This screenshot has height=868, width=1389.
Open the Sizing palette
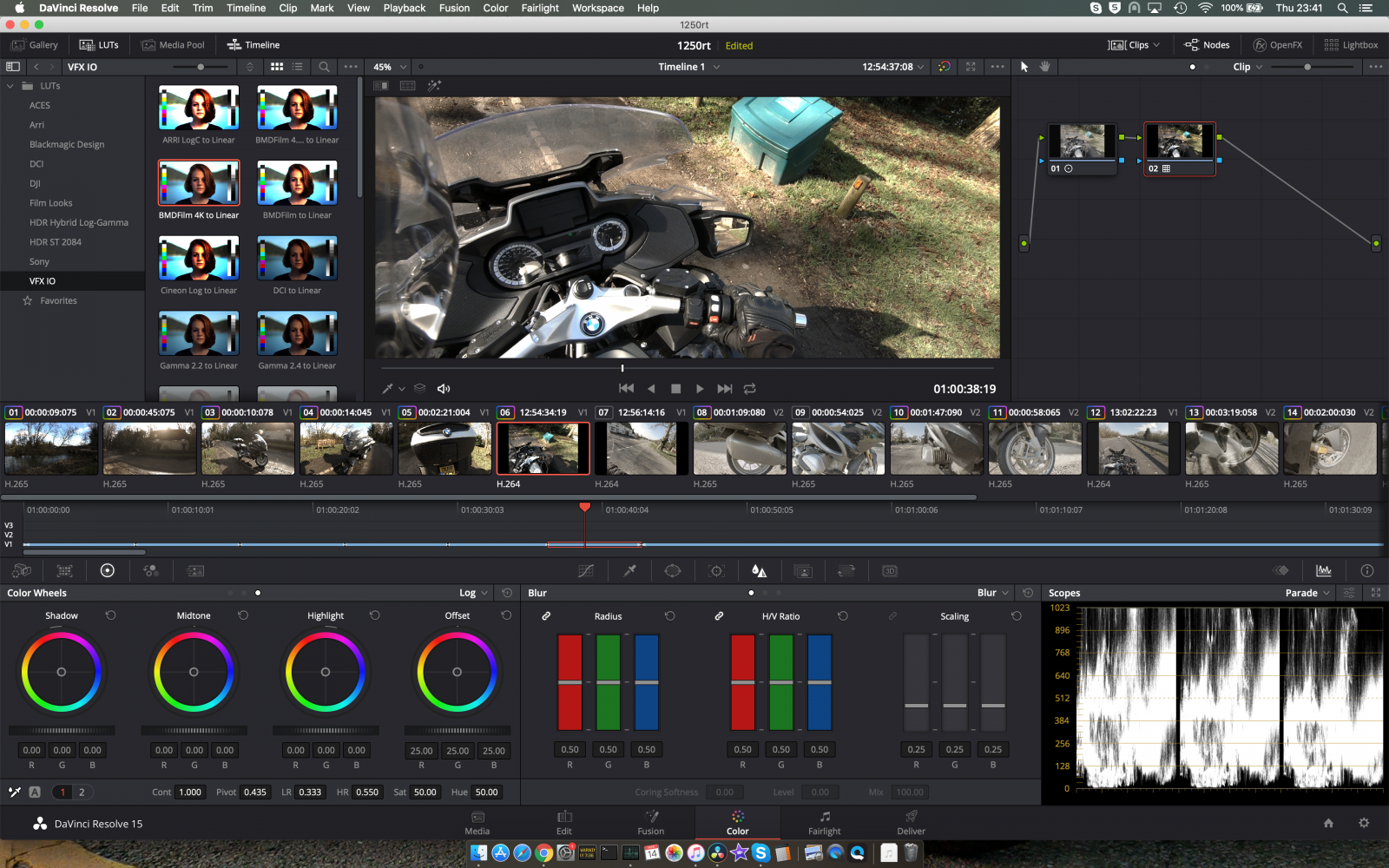pos(846,570)
